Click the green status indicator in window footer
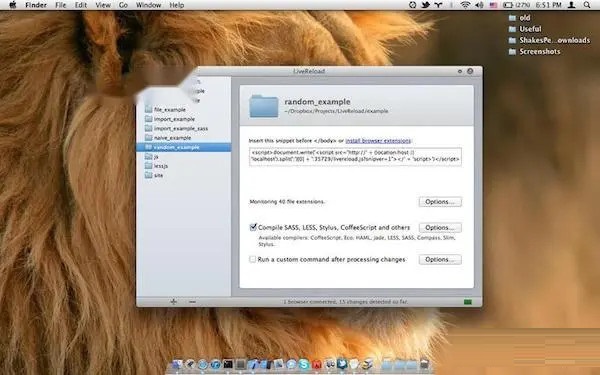This screenshot has width=600, height=375. tap(468, 302)
